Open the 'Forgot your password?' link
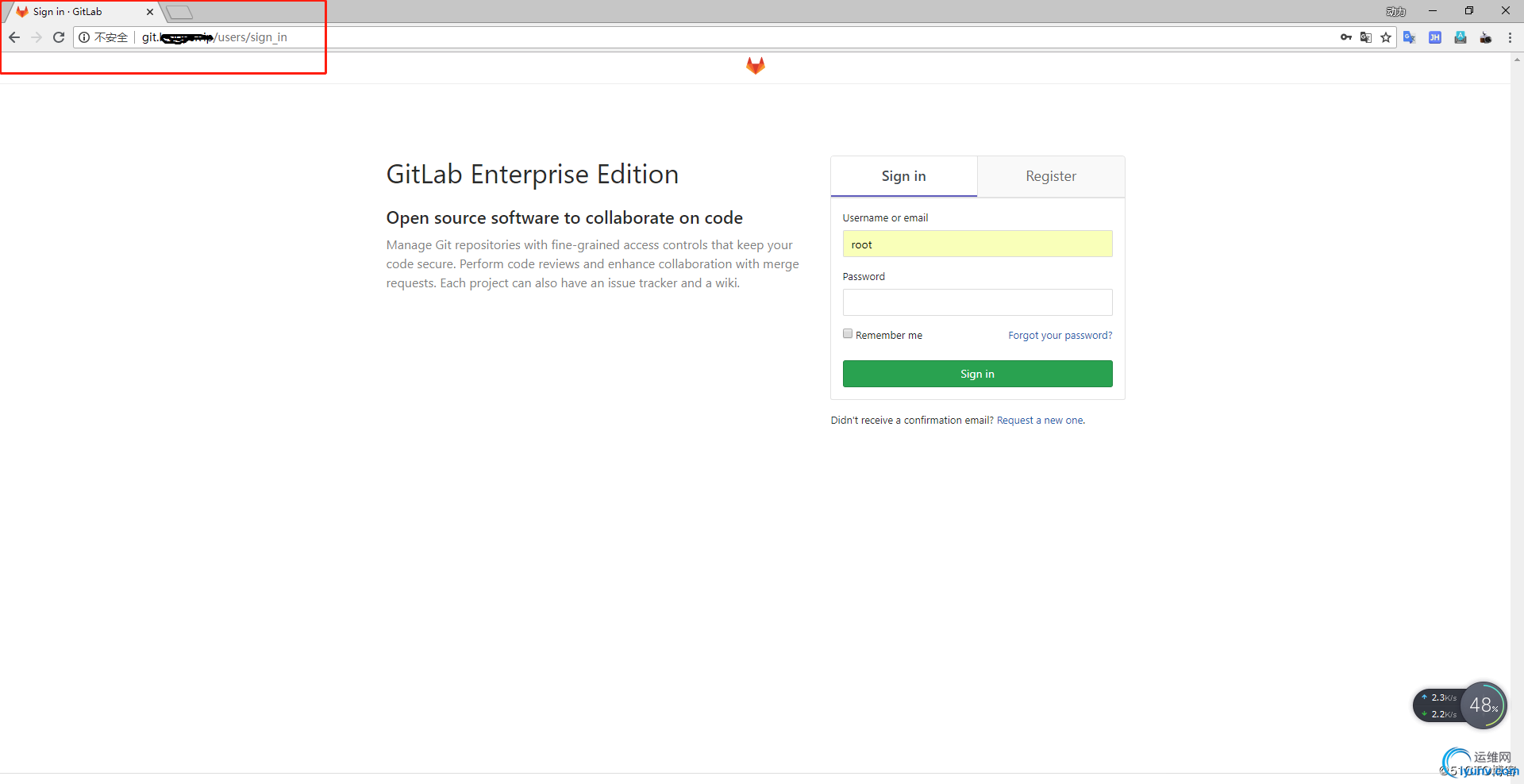This screenshot has width=1524, height=784. pyautogui.click(x=1060, y=336)
